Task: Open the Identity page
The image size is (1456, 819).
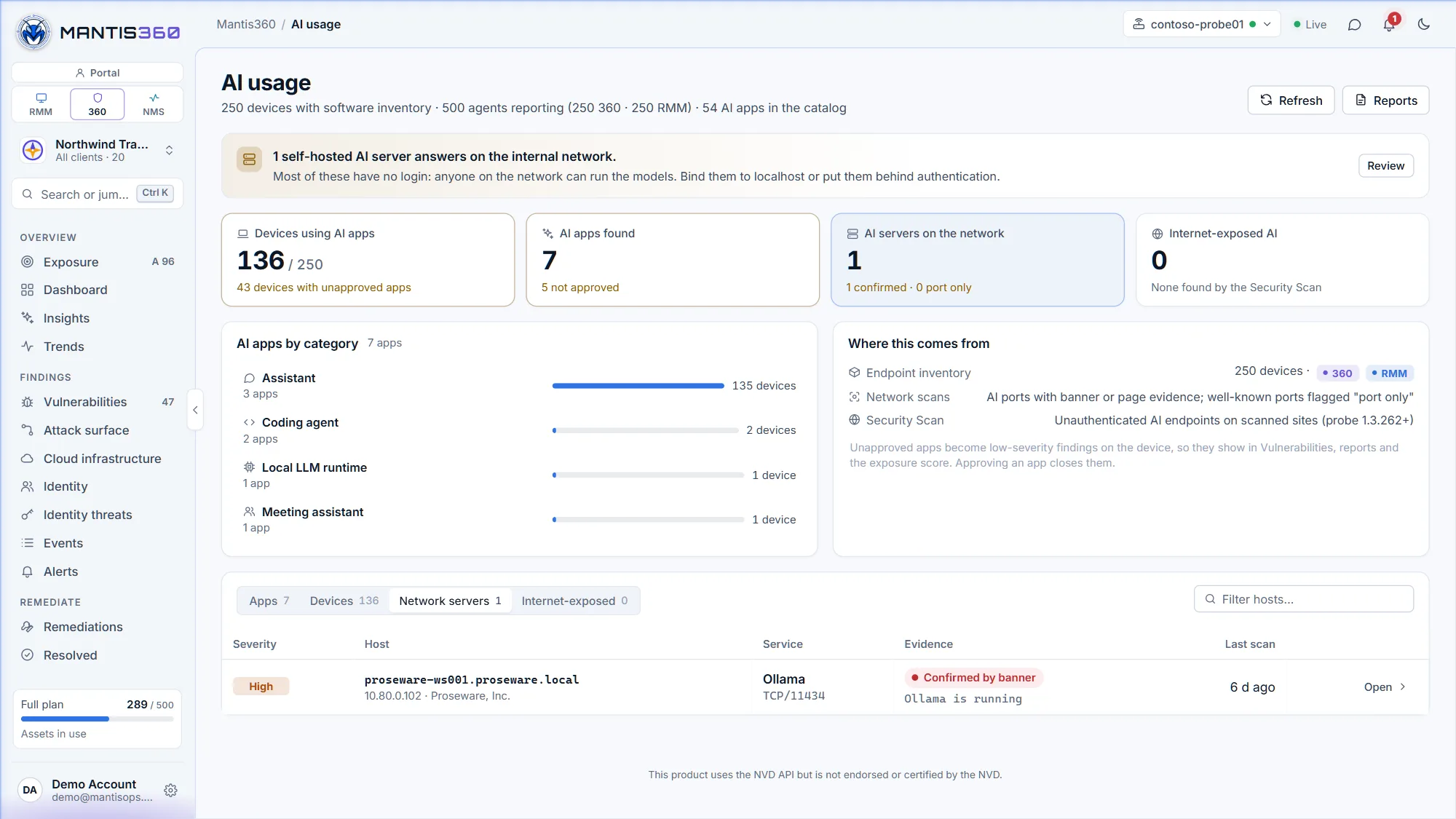Action: click(98, 486)
